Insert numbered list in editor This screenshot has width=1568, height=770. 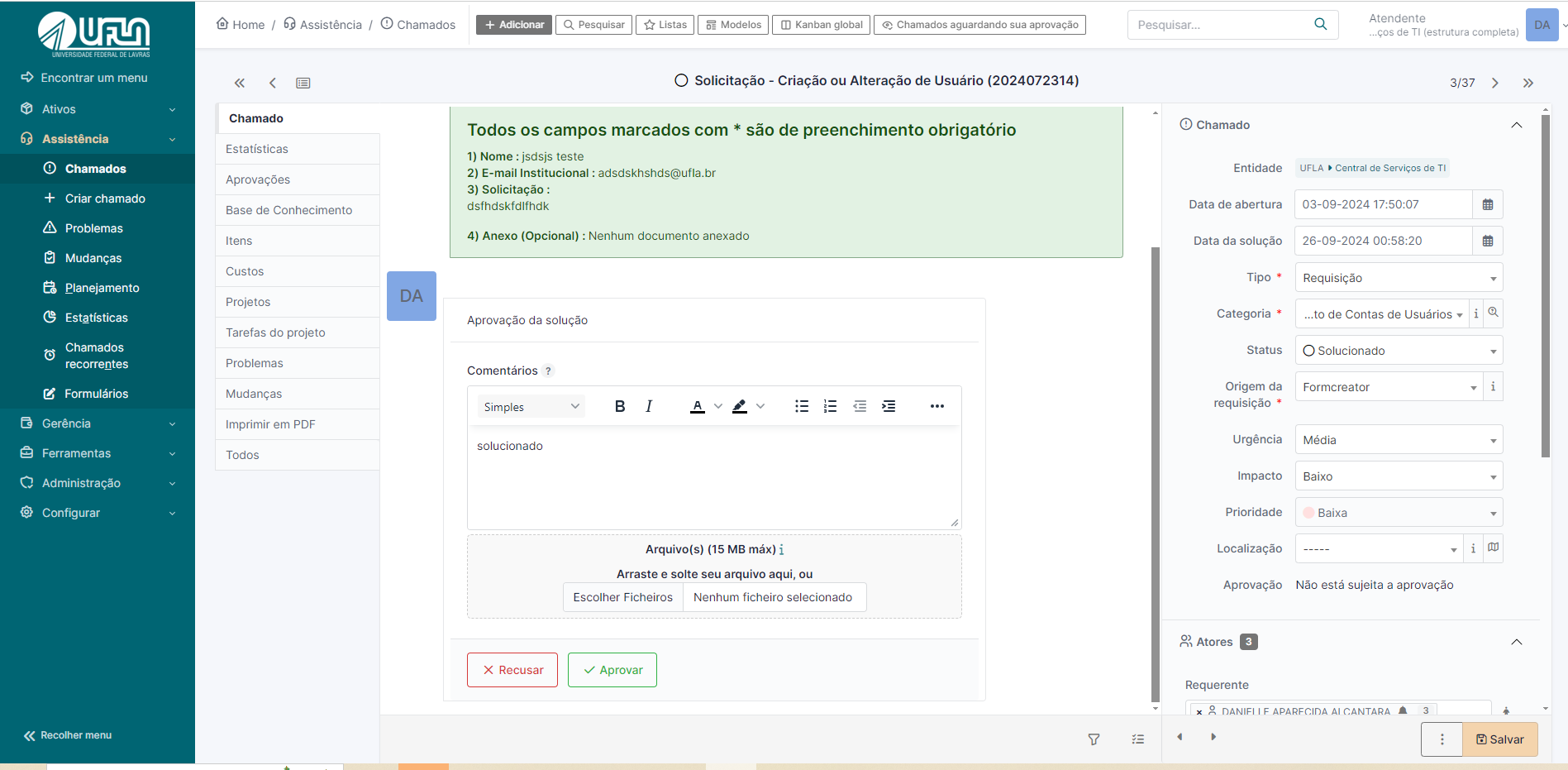831,406
